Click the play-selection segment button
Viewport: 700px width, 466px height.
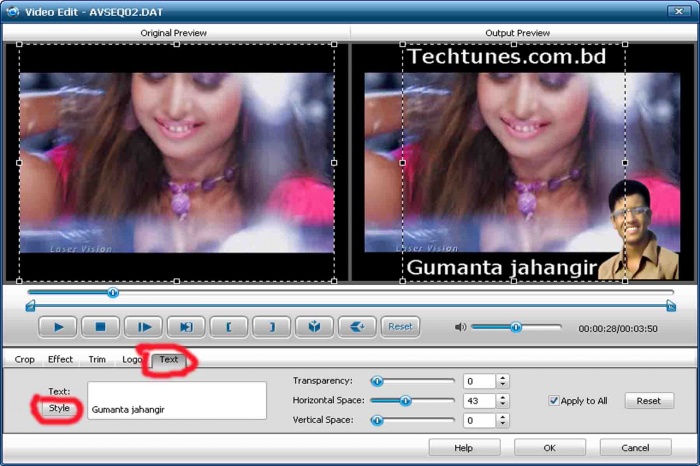[x=186, y=327]
